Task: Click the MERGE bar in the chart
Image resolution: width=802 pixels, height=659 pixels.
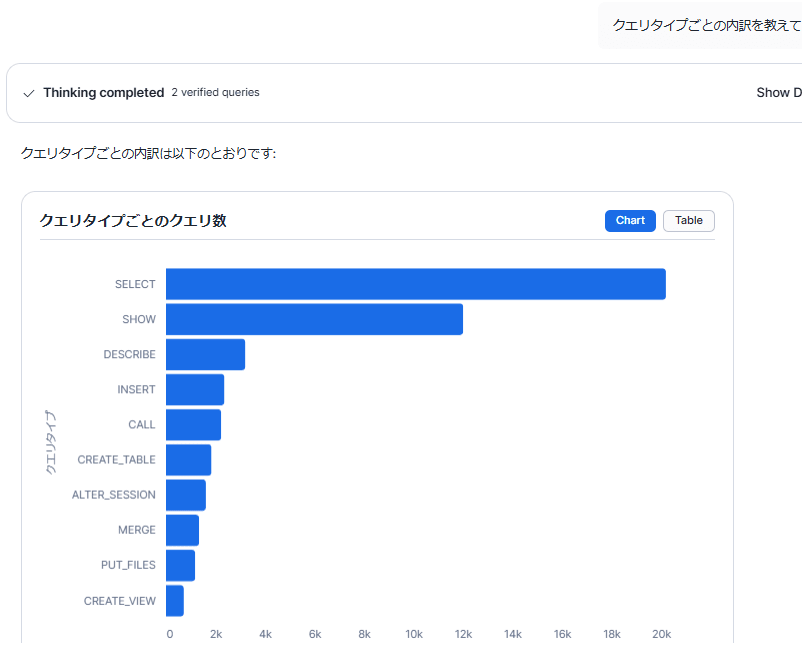Action: pos(182,530)
